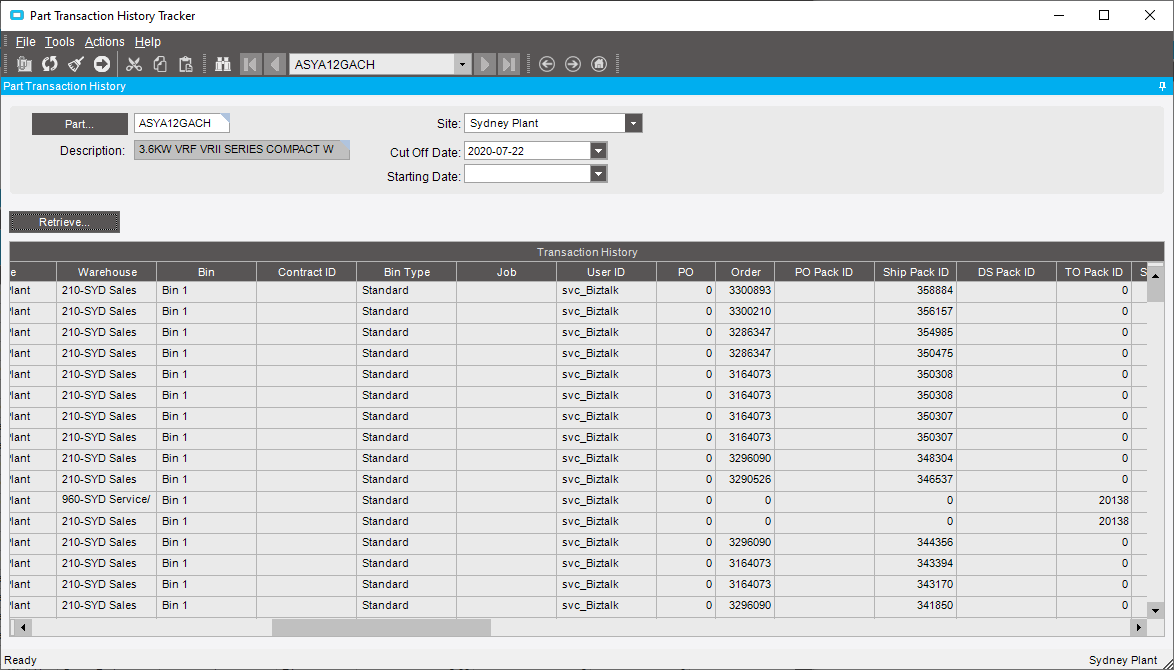Open the Starting Date dropdown
The image size is (1174, 670).
pos(598,174)
